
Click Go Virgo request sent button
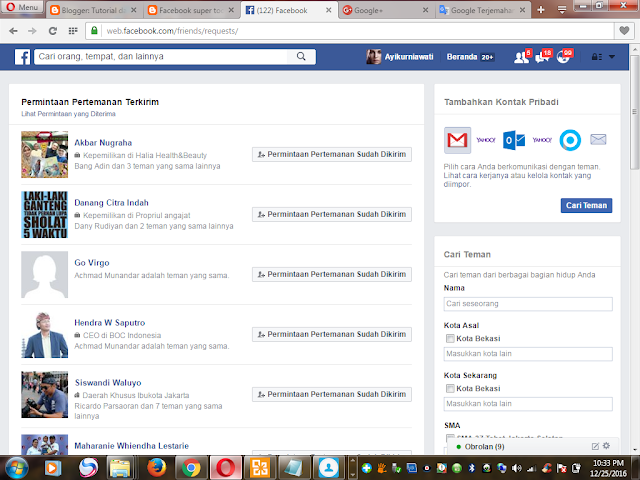coord(332,274)
